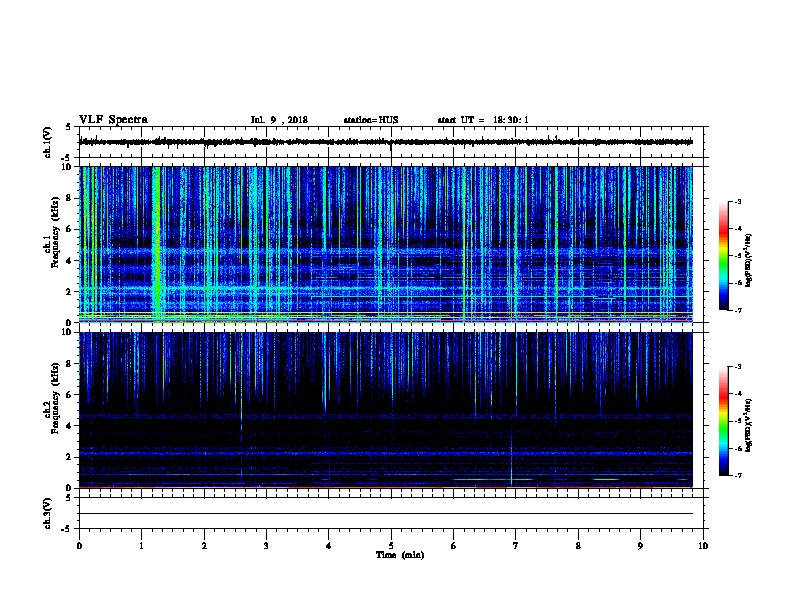The height and width of the screenshot is (612, 792).
Task: Click the bright green burst in ch.1 spectrogram
Action: point(157,244)
